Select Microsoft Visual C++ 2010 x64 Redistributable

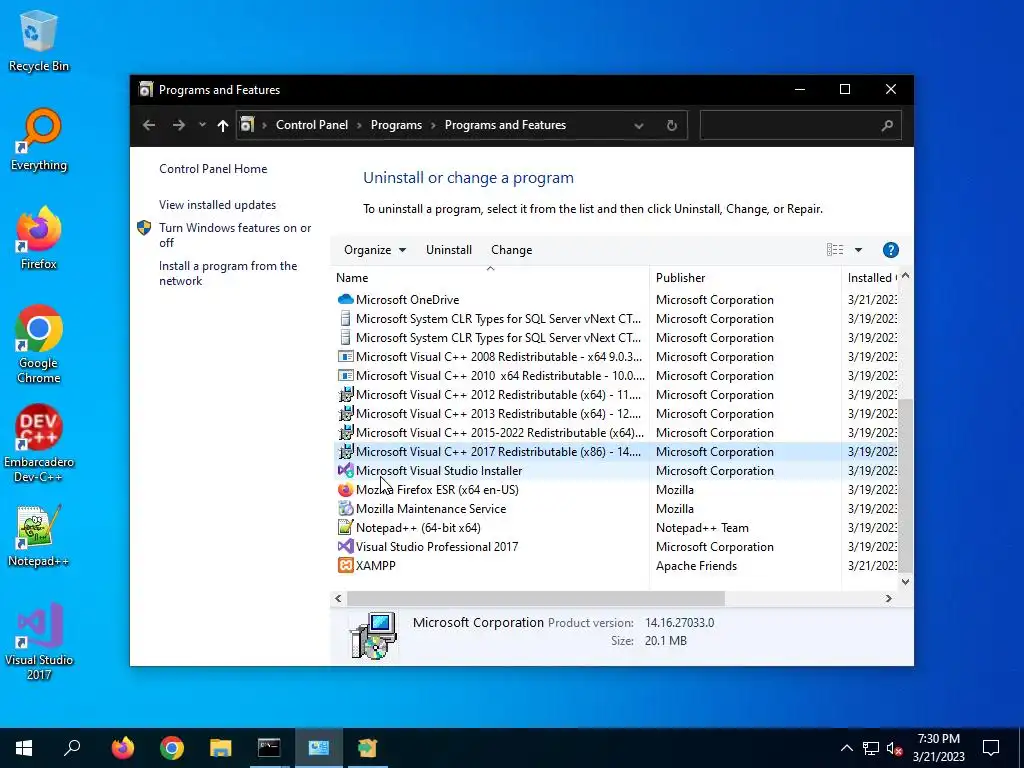point(615,376)
